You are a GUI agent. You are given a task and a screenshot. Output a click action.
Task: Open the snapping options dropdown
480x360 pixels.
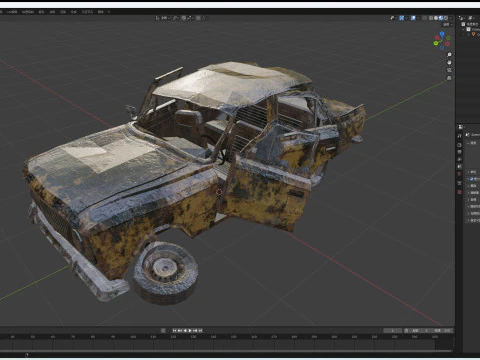tap(190, 18)
